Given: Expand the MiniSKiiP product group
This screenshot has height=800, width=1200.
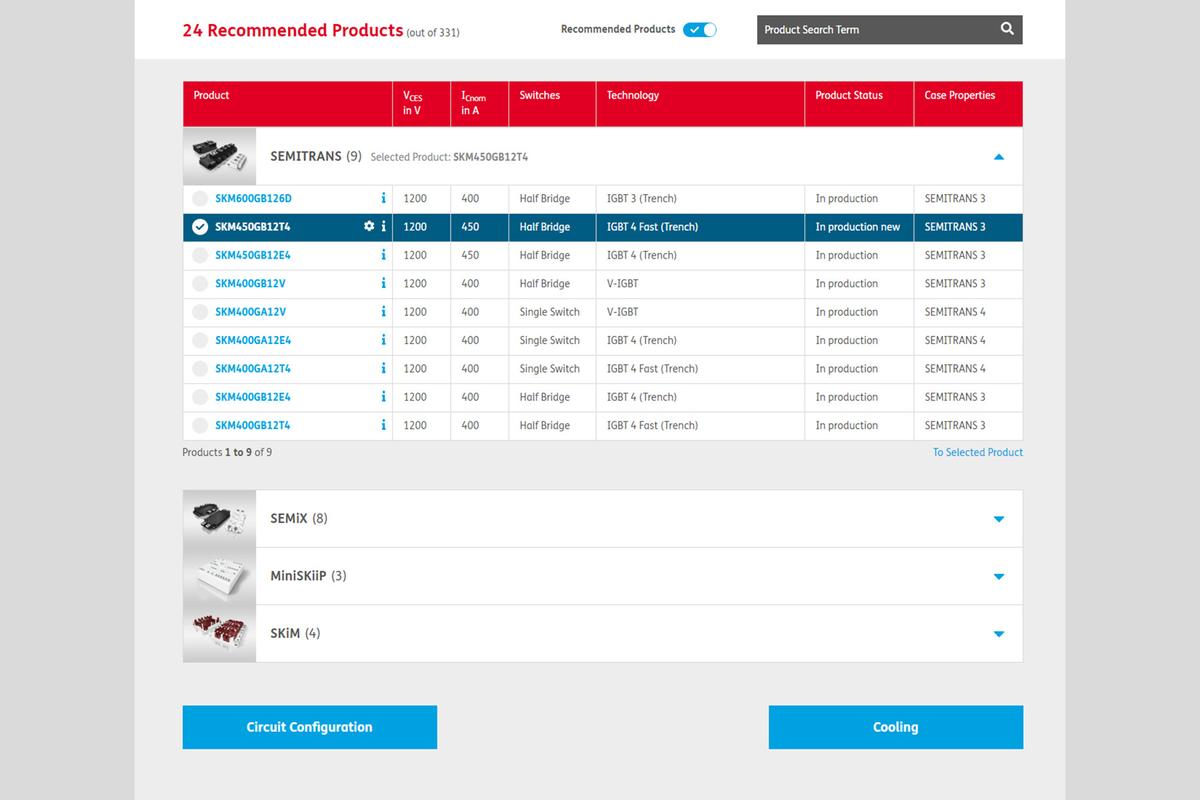Looking at the screenshot, I should (x=998, y=577).
